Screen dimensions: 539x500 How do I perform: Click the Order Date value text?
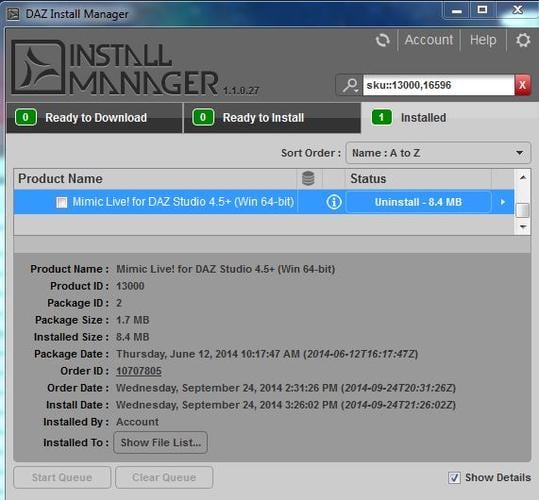tap(286, 388)
